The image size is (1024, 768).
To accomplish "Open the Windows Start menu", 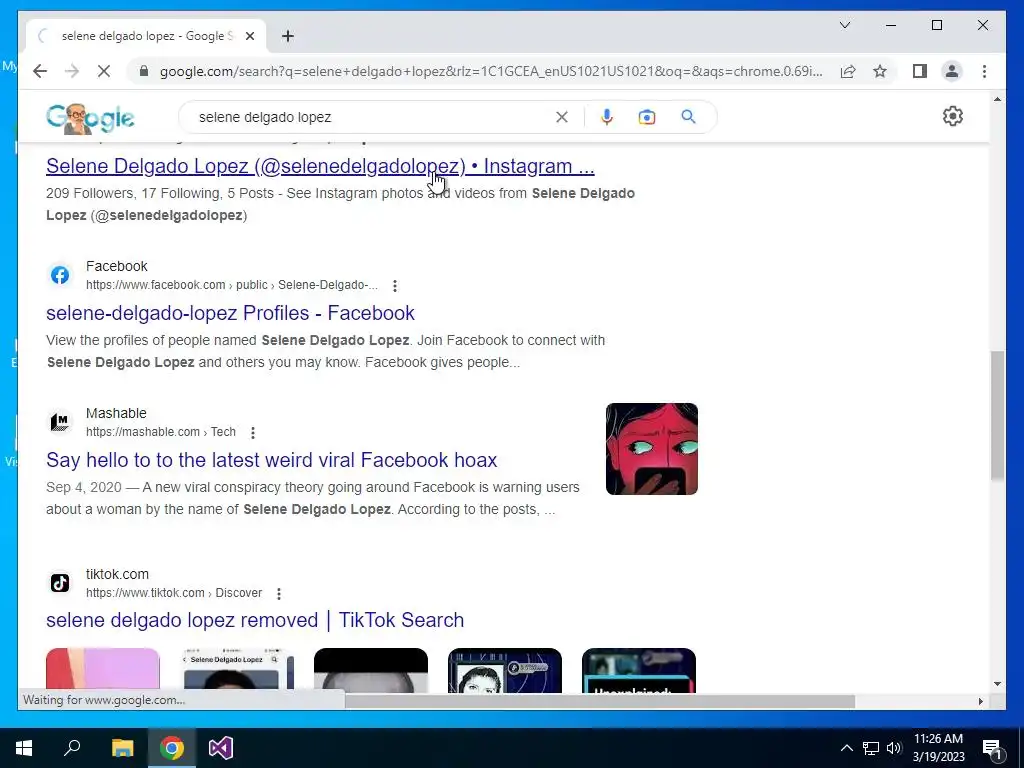I will 24,748.
